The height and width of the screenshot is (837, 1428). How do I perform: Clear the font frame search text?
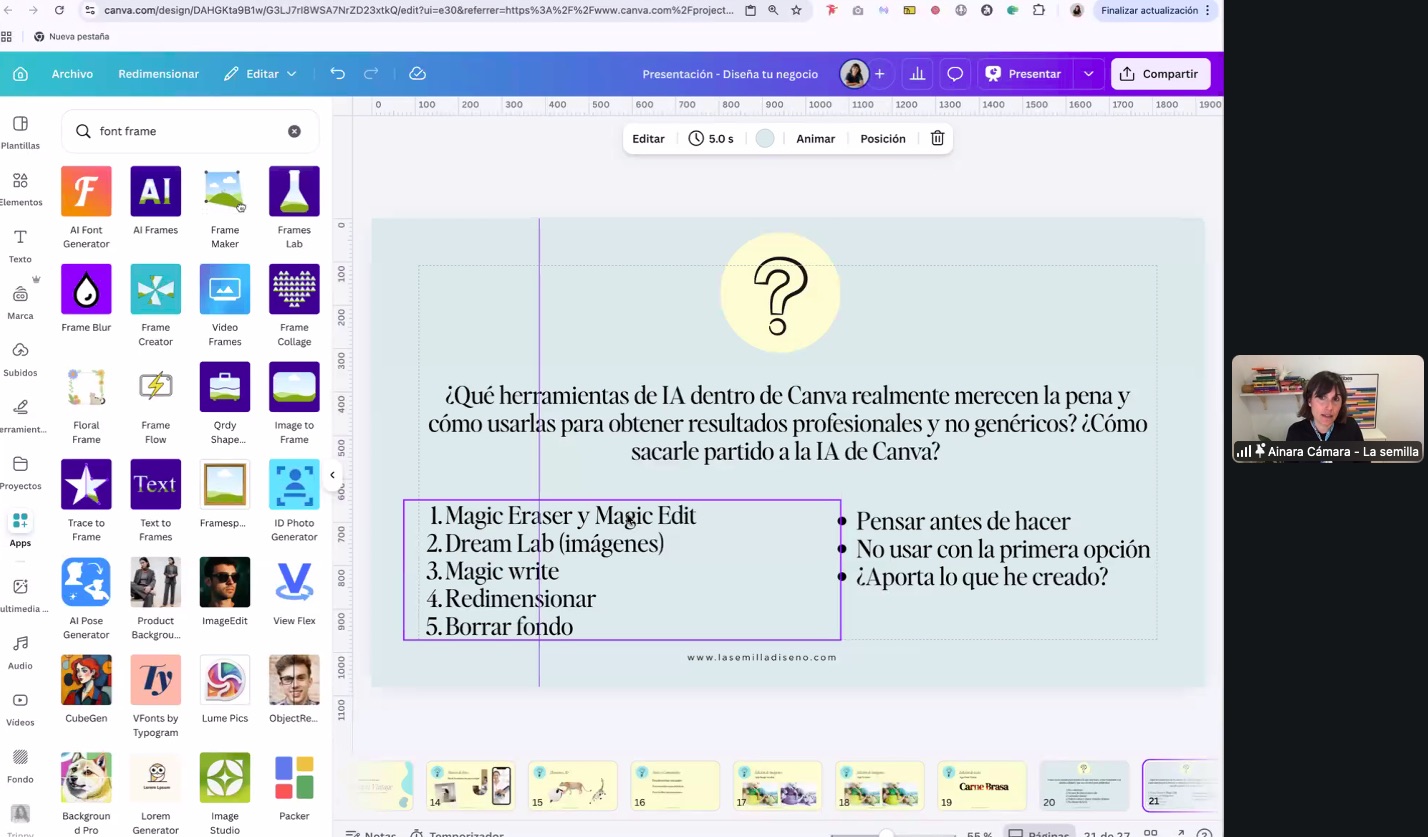pyautogui.click(x=294, y=131)
